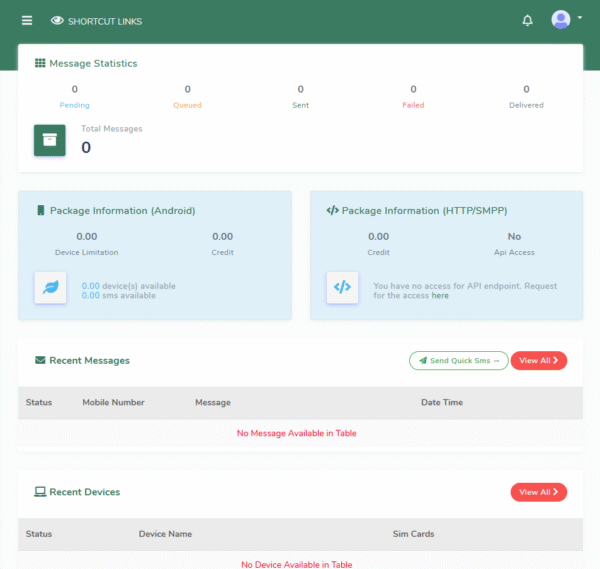Click the Recent Messages heading
The height and width of the screenshot is (569, 600).
[x=90, y=360]
